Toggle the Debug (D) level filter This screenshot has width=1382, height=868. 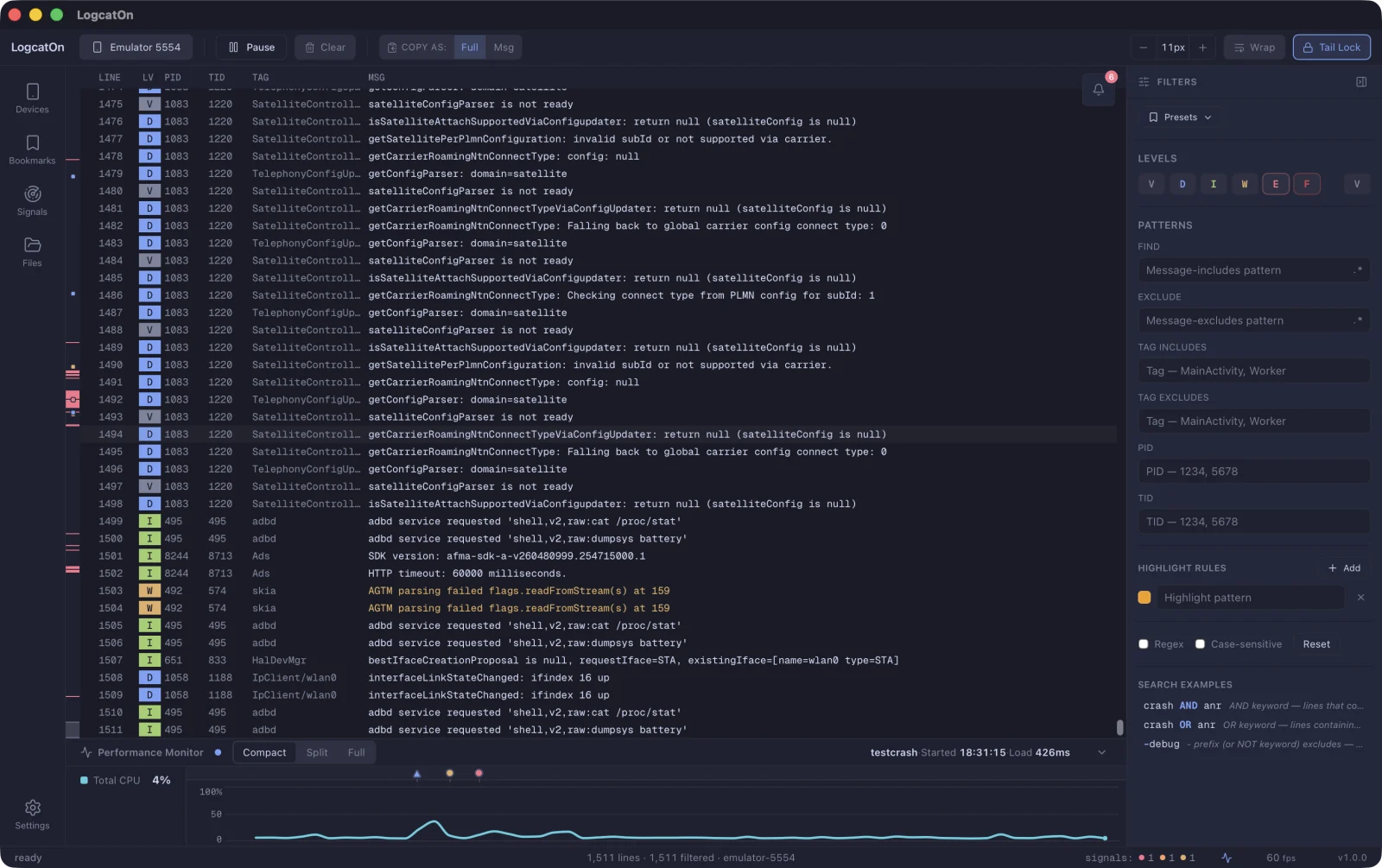[1182, 184]
